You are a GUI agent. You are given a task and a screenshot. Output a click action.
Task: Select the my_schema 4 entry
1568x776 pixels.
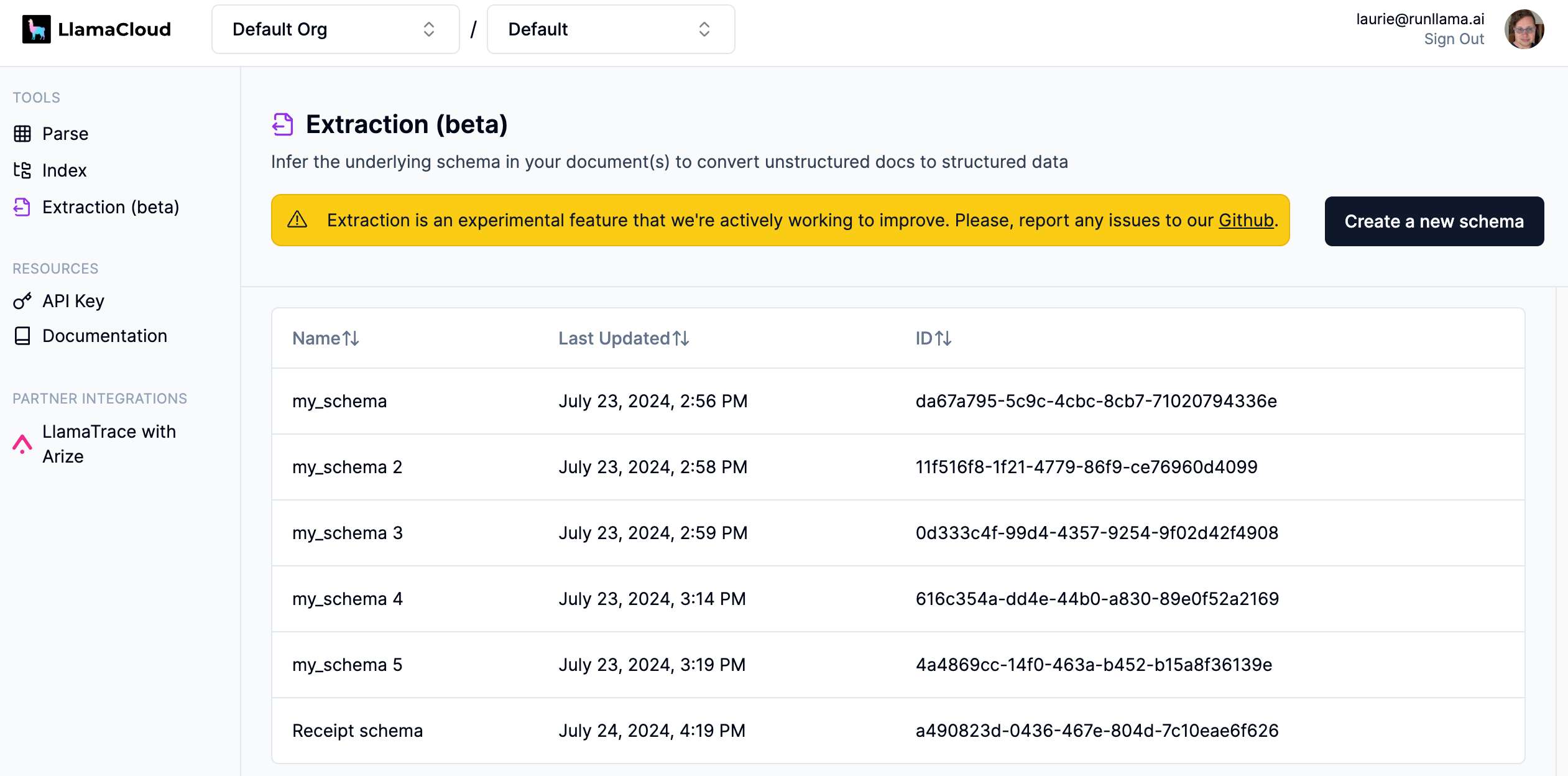point(898,599)
